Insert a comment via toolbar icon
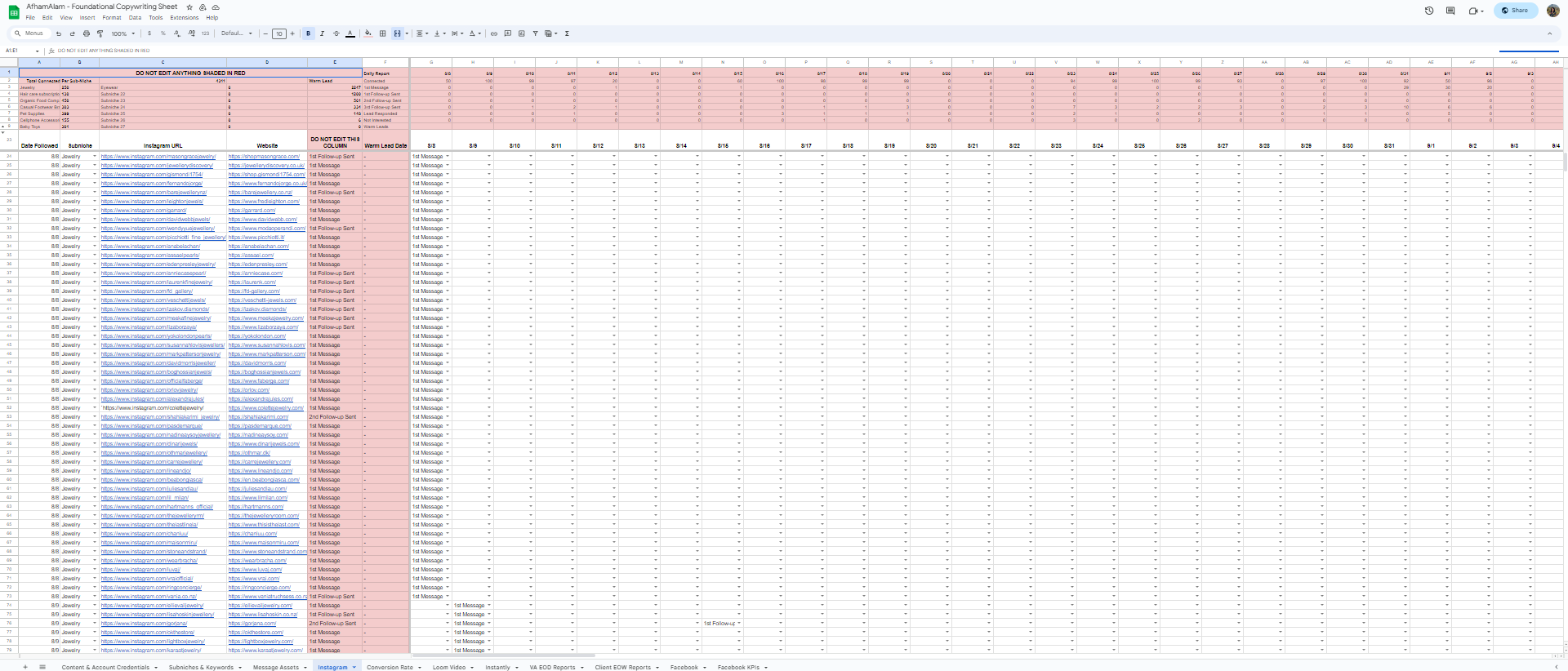Viewport: 1568px width, 671px height. (508, 33)
